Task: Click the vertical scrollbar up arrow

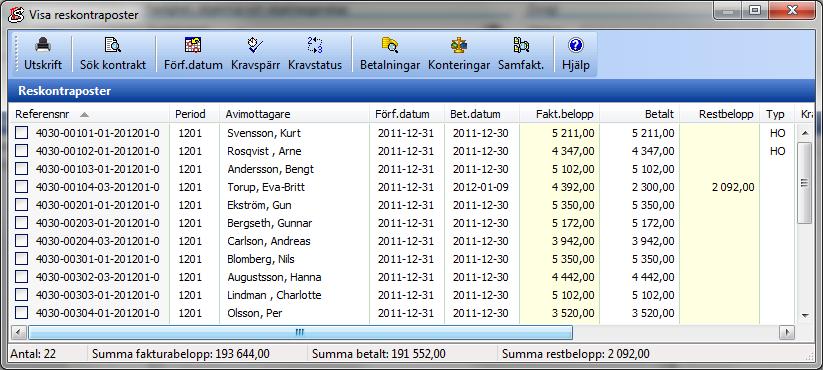Action: point(805,133)
